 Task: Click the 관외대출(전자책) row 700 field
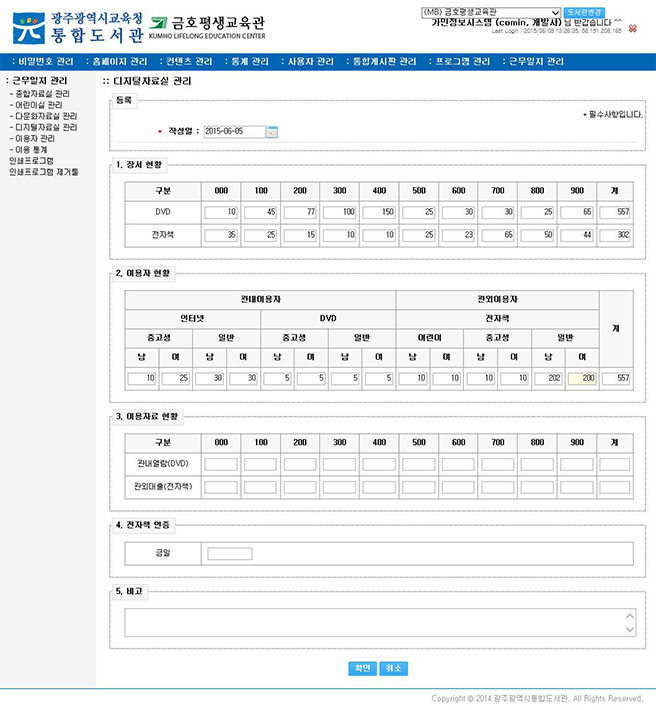coord(498,487)
